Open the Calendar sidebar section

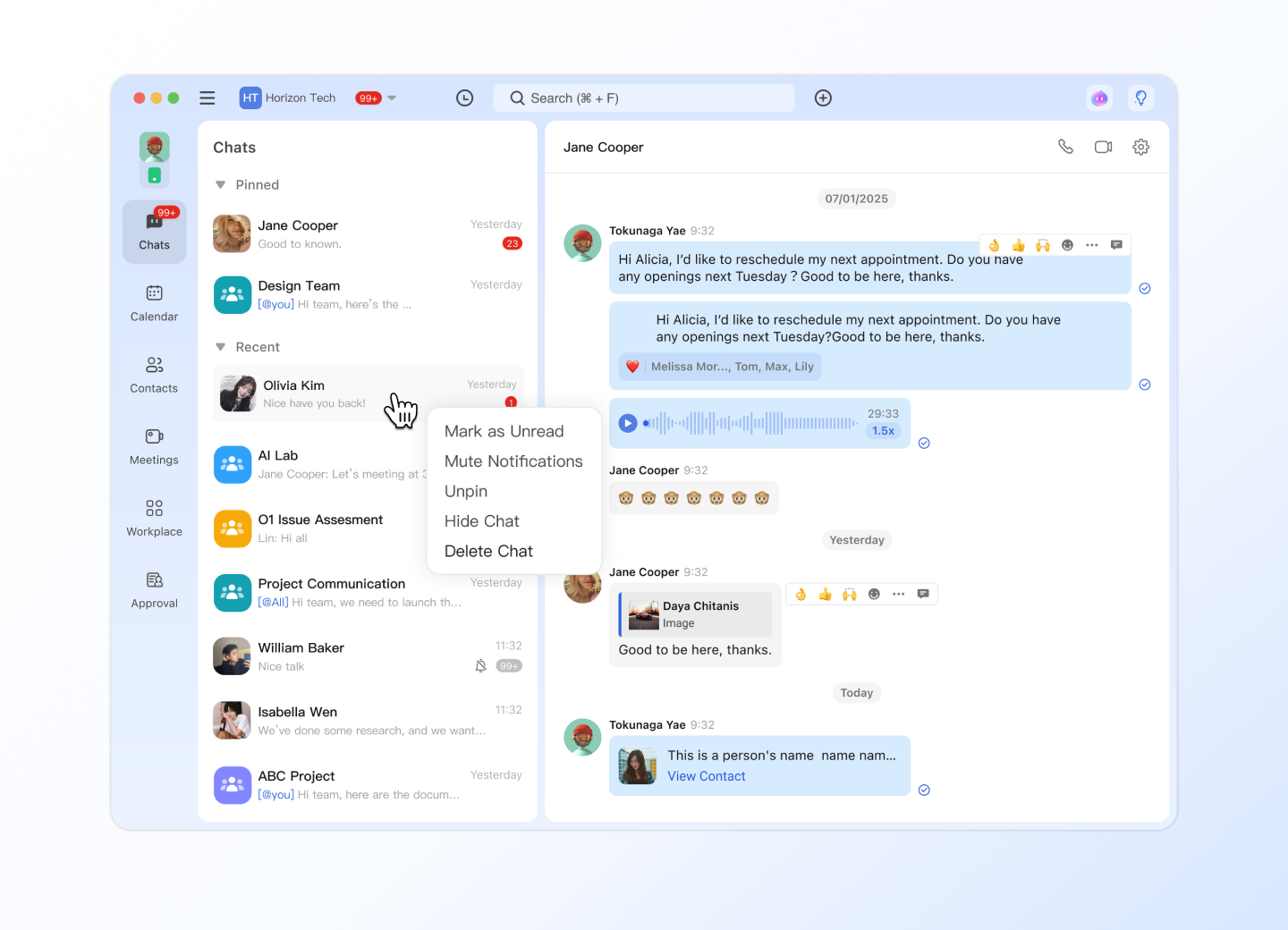[x=154, y=302]
